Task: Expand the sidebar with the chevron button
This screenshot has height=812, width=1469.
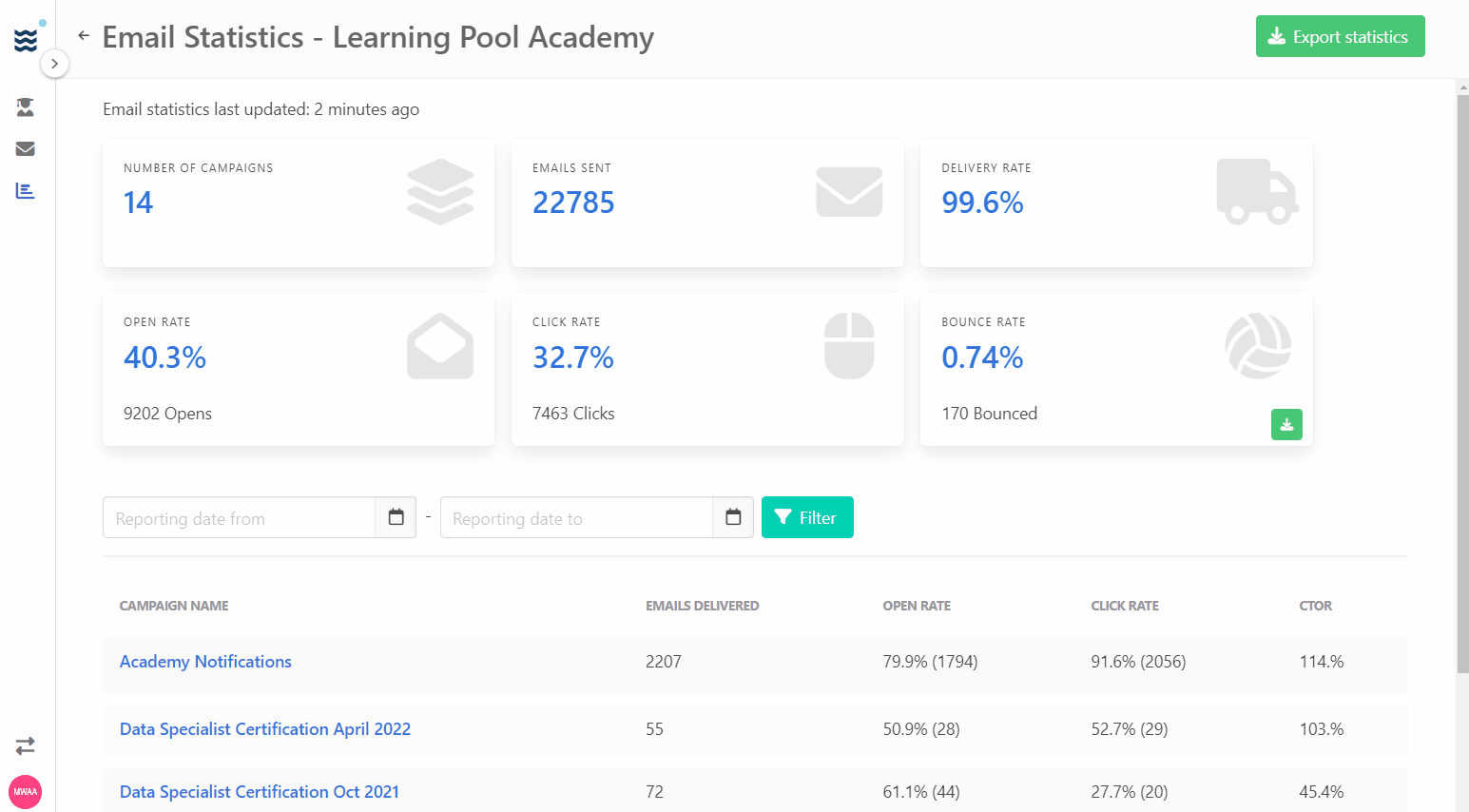Action: coord(55,64)
